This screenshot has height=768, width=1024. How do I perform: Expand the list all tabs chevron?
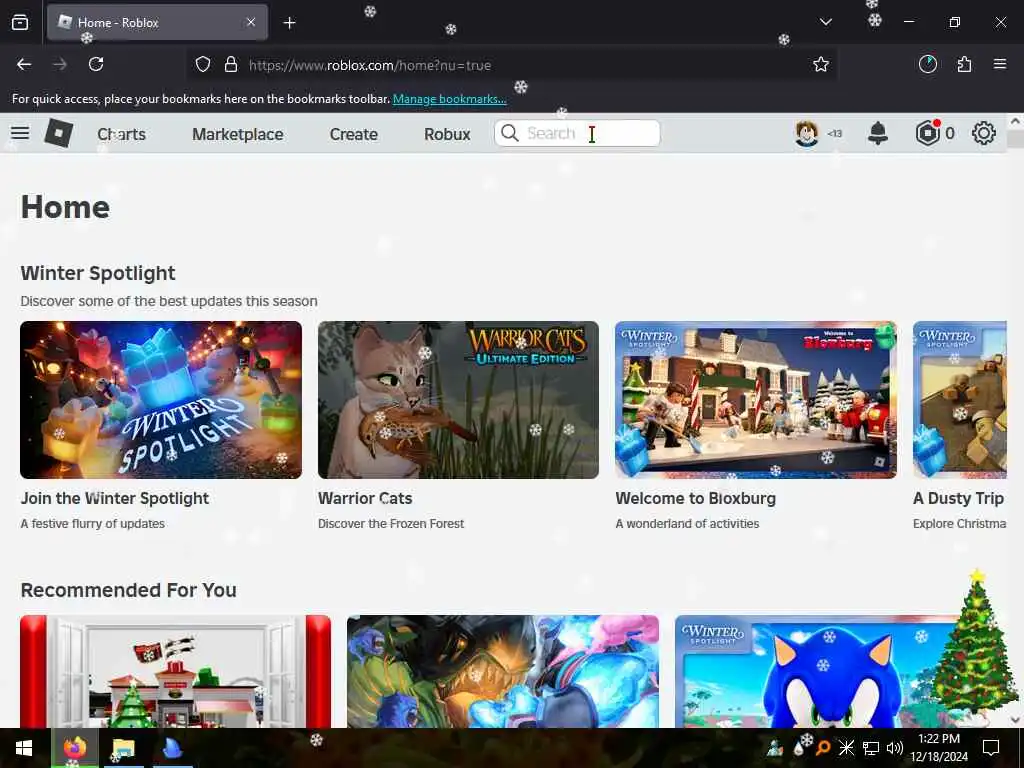pyautogui.click(x=825, y=22)
